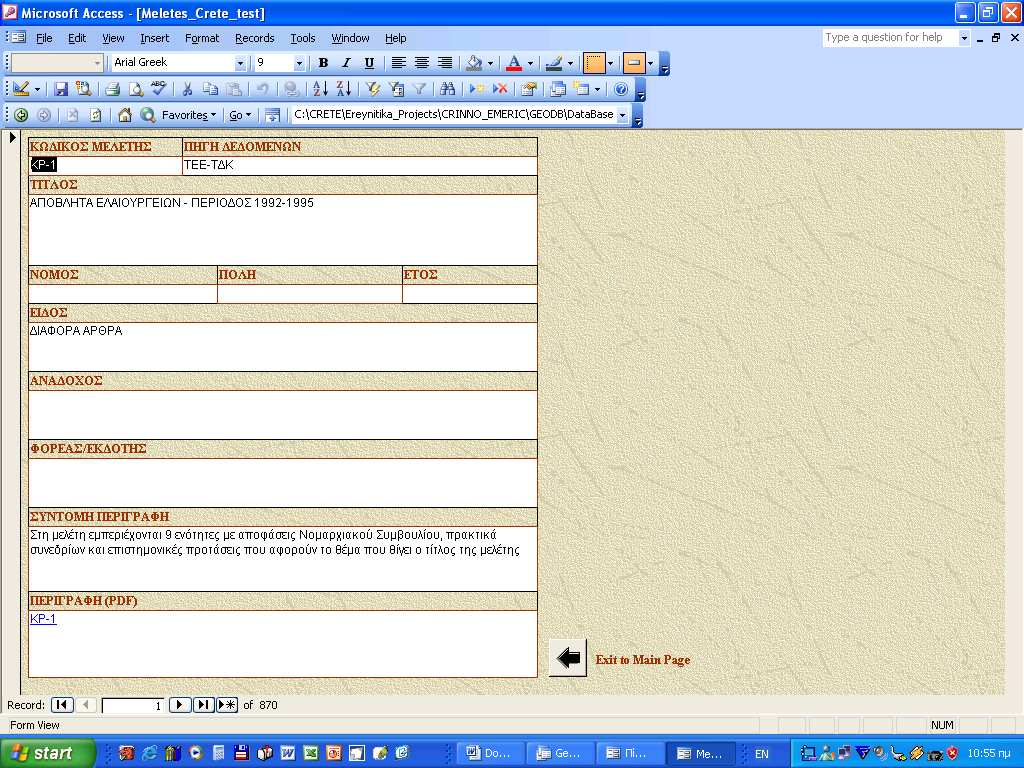Image resolution: width=1024 pixels, height=768 pixels.
Task: Expand the font size dropdown
Action: (298, 63)
